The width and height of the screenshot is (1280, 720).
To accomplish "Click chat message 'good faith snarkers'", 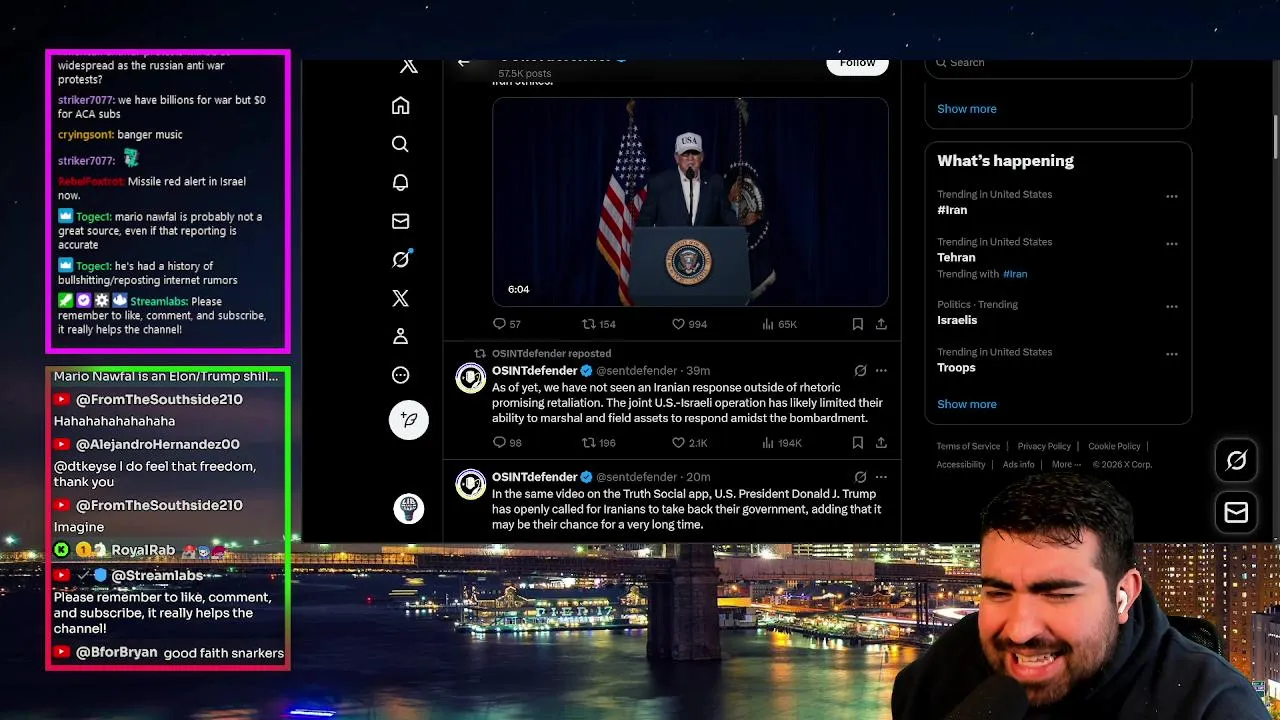I will 224,653.
